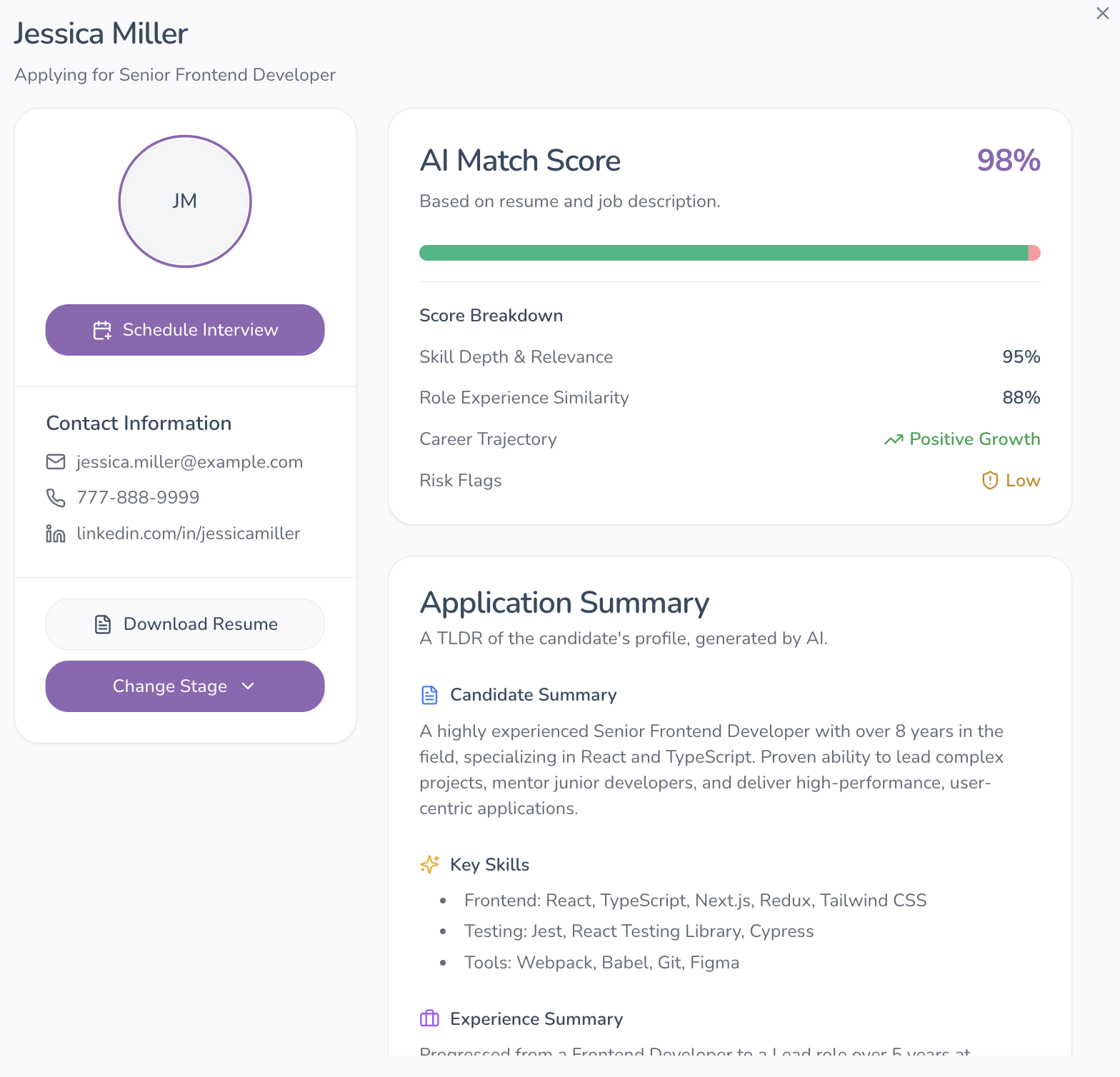This screenshot has height=1077, width=1120.
Task: Click the calendar icon on Schedule Interview
Action: click(x=103, y=330)
